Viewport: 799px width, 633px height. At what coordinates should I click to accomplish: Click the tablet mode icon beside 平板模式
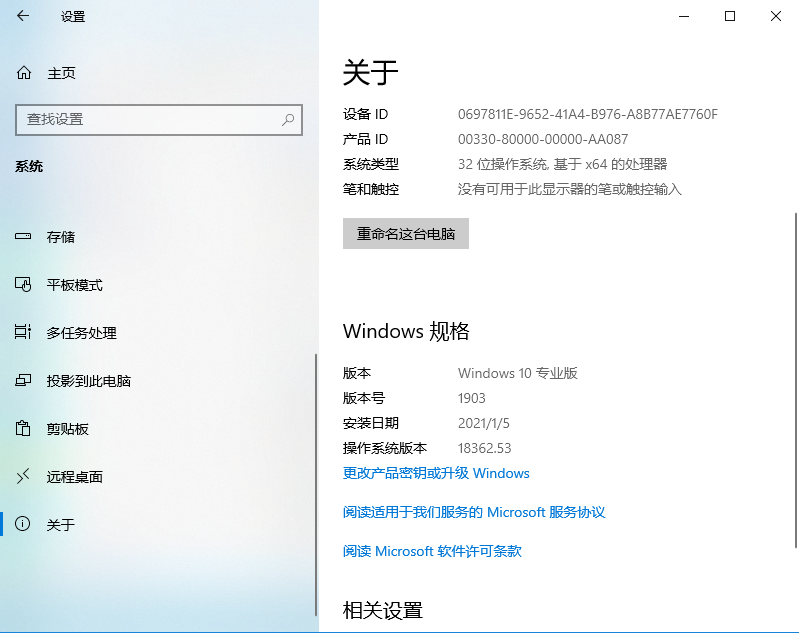(x=23, y=284)
